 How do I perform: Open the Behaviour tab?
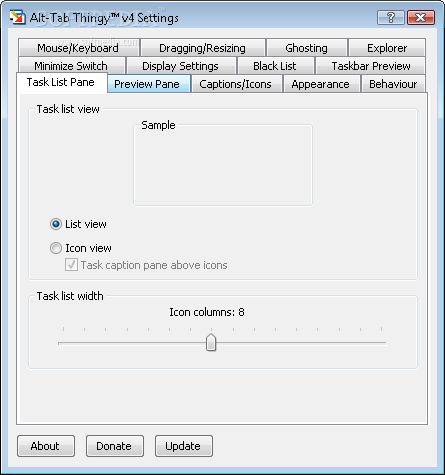coord(393,84)
